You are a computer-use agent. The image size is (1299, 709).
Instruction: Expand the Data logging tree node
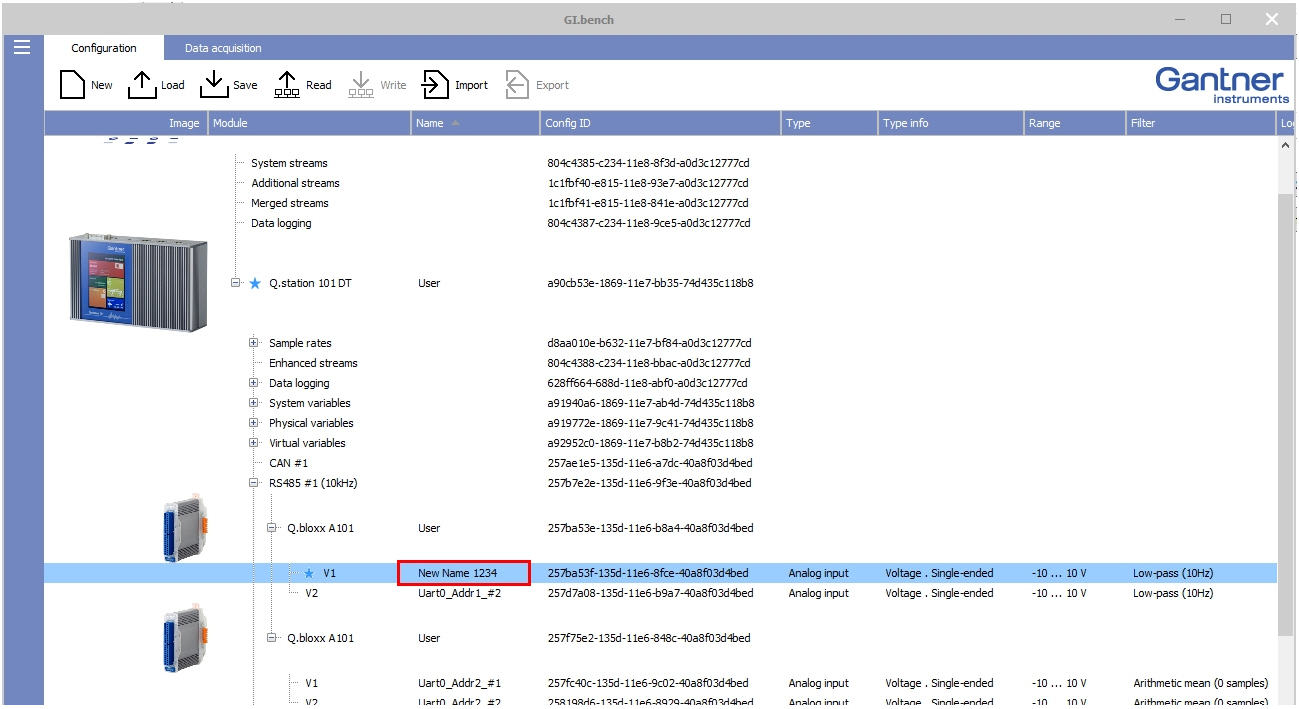point(253,383)
